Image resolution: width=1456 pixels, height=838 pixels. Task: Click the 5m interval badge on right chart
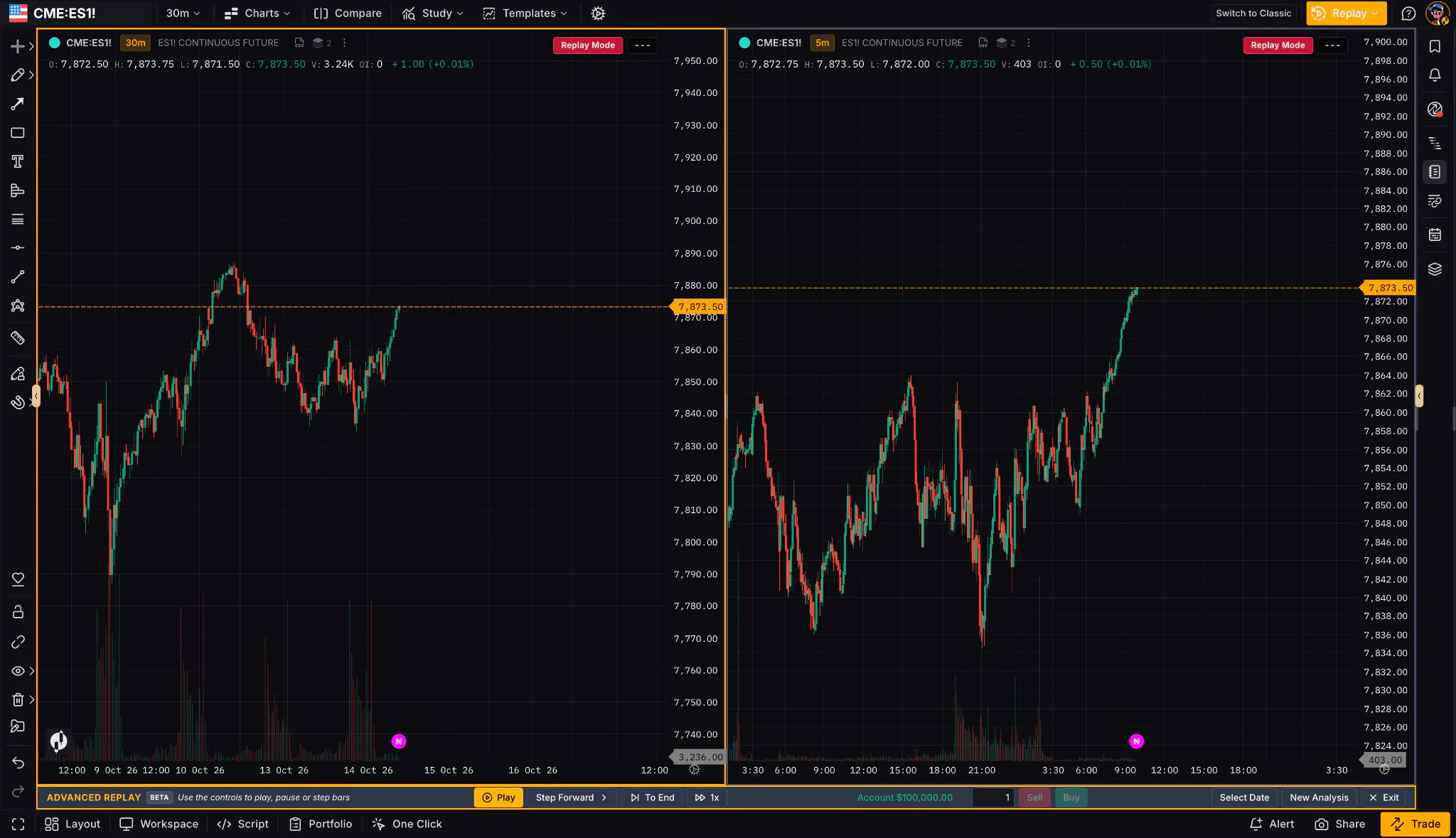pyautogui.click(x=822, y=43)
